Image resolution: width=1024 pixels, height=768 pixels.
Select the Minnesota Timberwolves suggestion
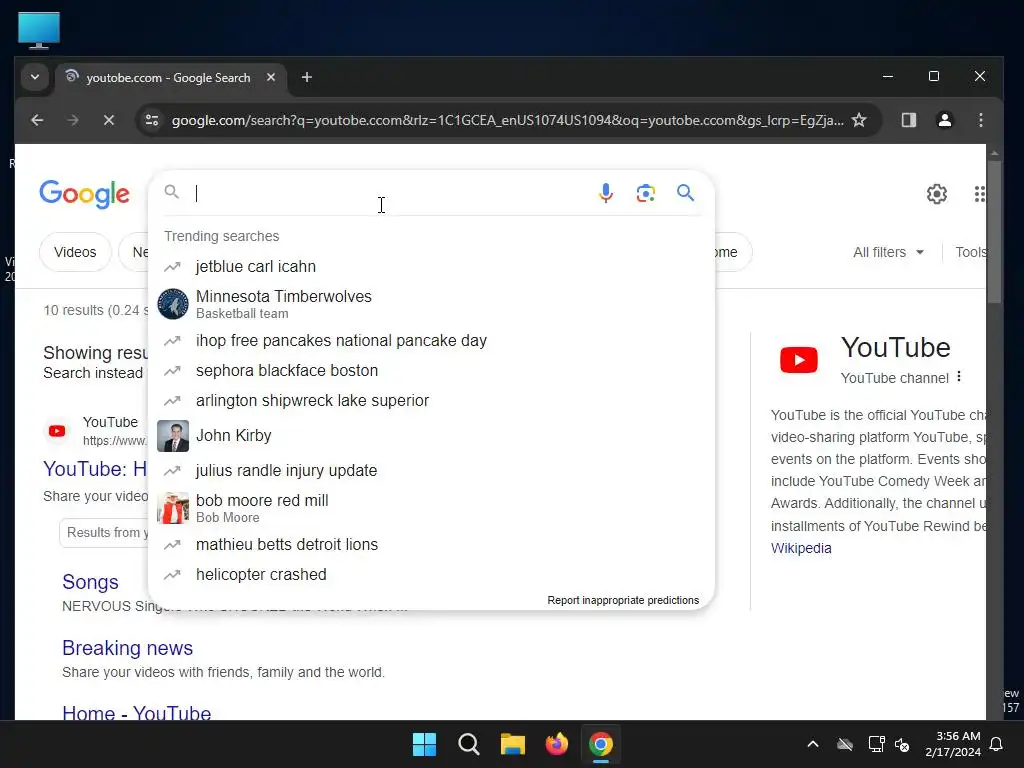click(431, 304)
